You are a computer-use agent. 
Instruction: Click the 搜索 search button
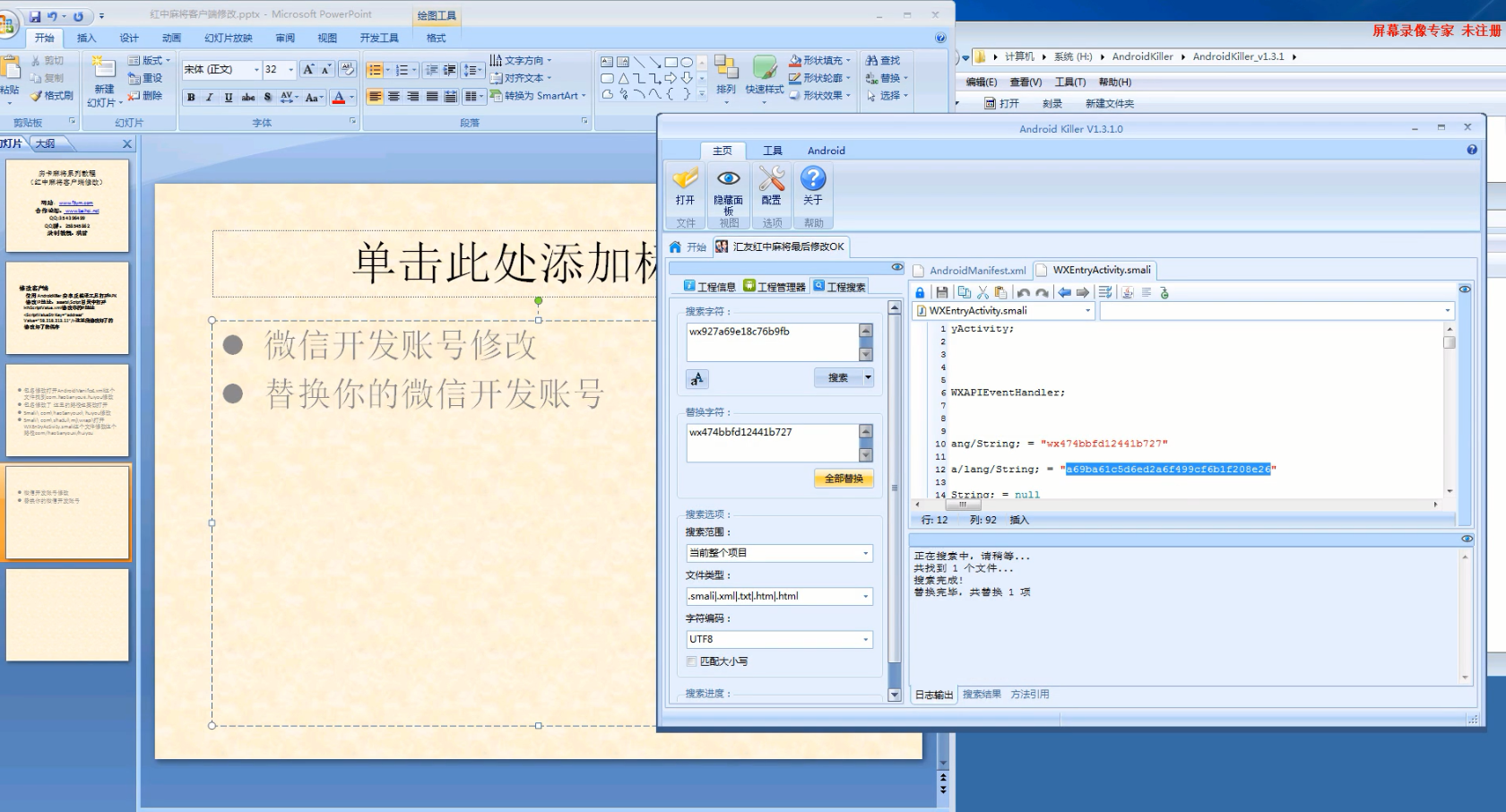coord(838,378)
